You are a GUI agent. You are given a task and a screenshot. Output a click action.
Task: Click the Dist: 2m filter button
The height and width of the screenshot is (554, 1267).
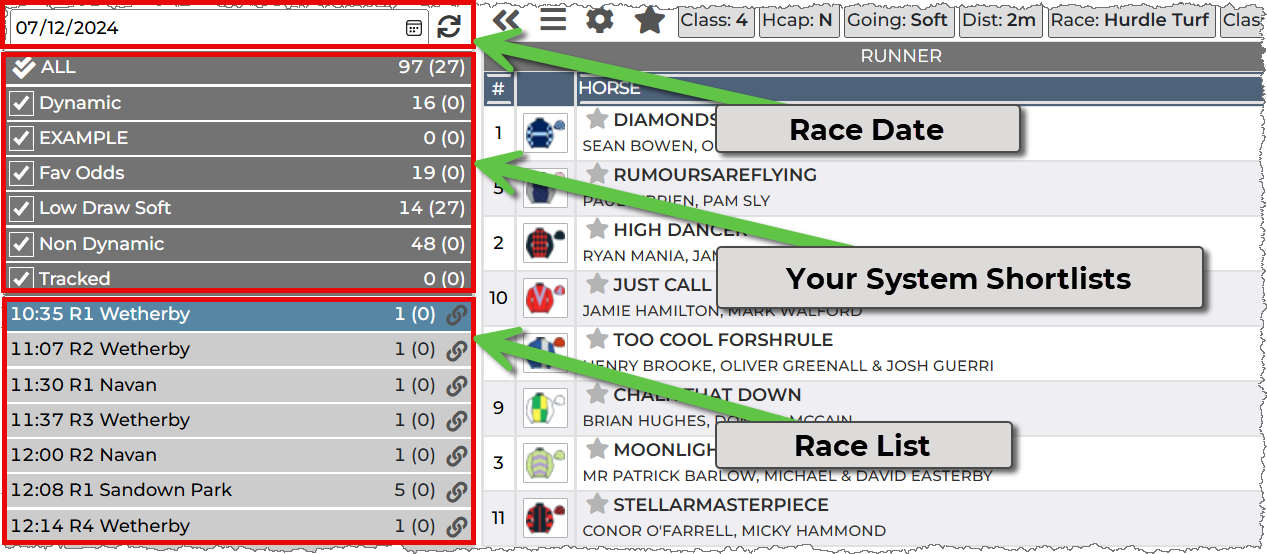pyautogui.click(x=1000, y=20)
